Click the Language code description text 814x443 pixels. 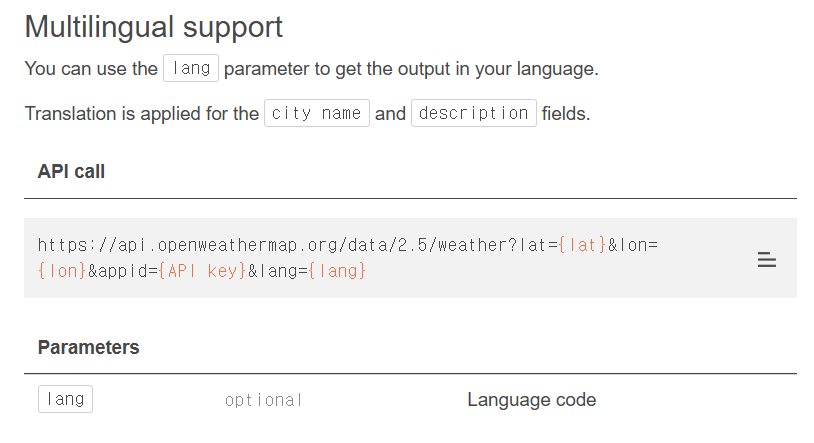532,400
